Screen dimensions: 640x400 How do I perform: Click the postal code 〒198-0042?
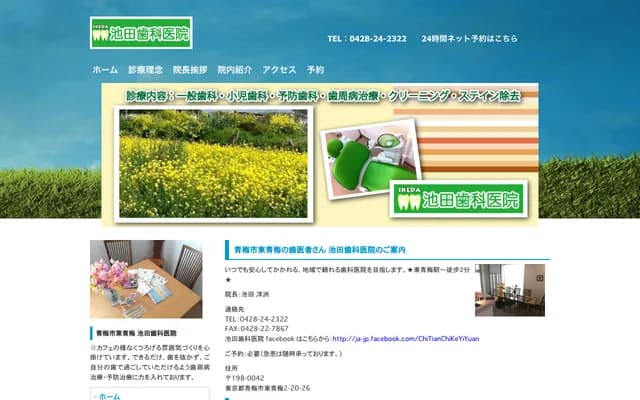(244, 378)
